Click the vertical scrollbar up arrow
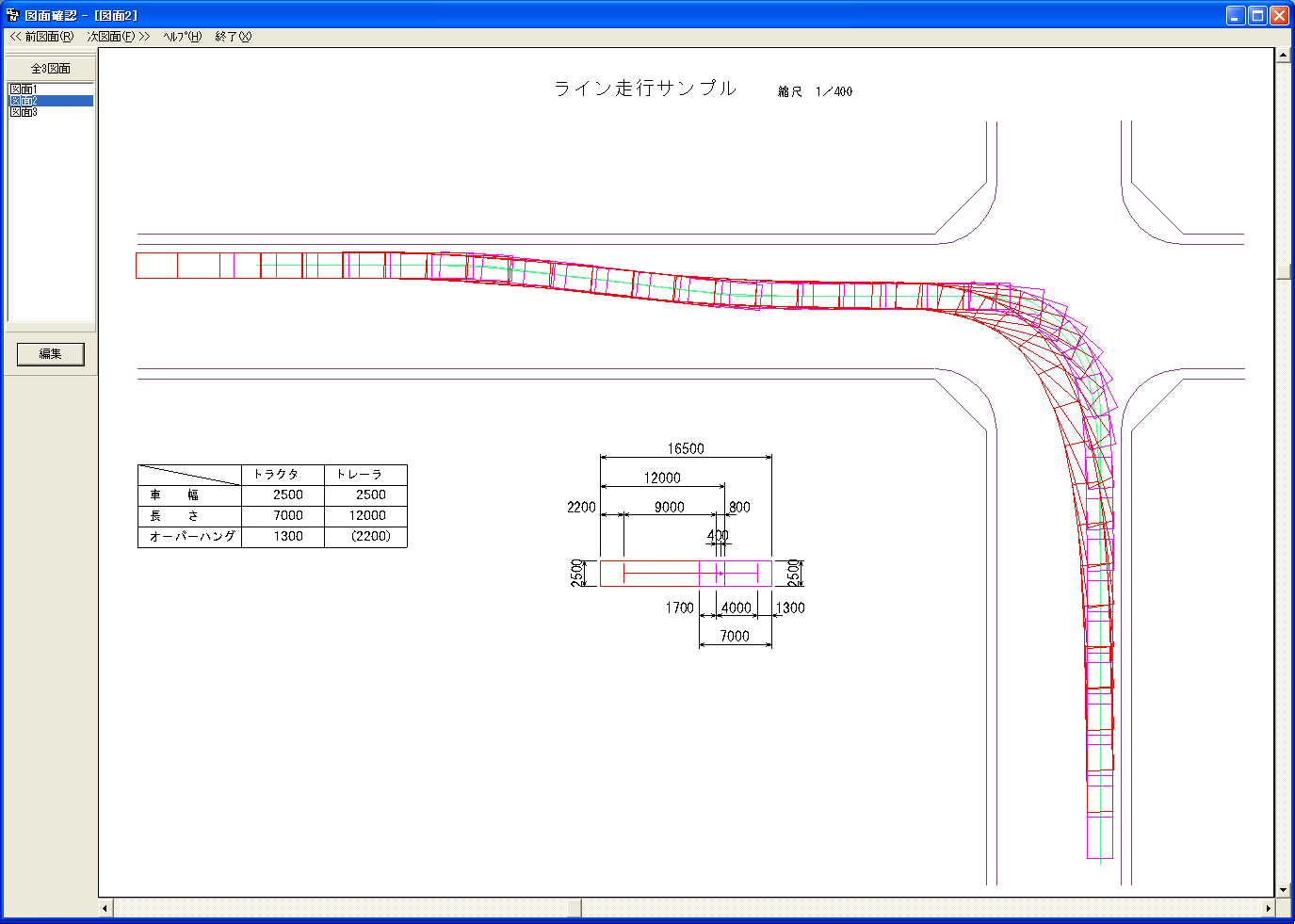1295x924 pixels. (x=1283, y=56)
